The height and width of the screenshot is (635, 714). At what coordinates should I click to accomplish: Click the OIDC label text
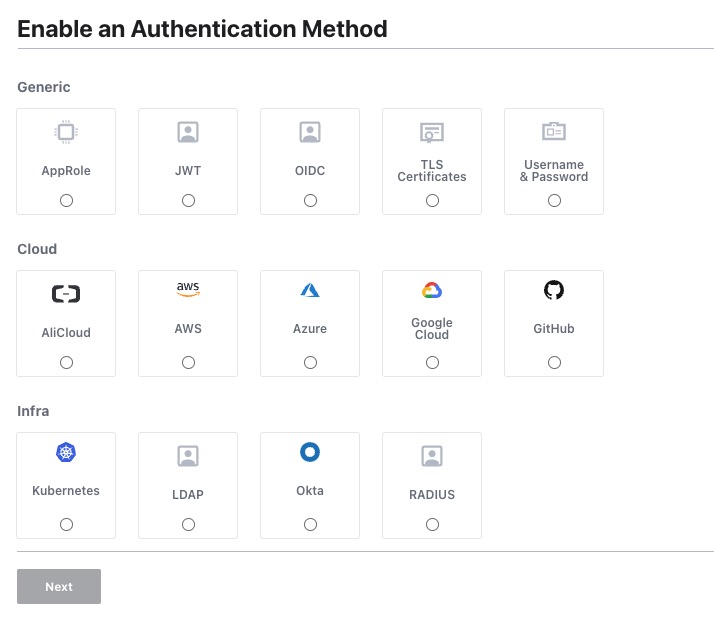pos(310,171)
